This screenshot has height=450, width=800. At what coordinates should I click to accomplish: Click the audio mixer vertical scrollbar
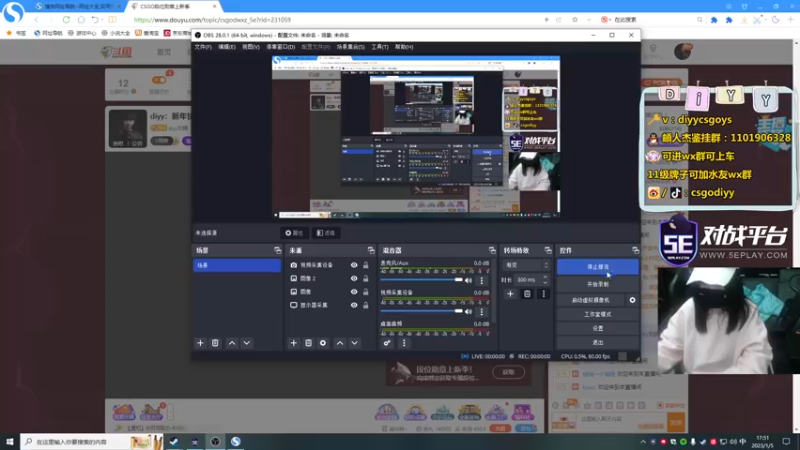pos(493,291)
